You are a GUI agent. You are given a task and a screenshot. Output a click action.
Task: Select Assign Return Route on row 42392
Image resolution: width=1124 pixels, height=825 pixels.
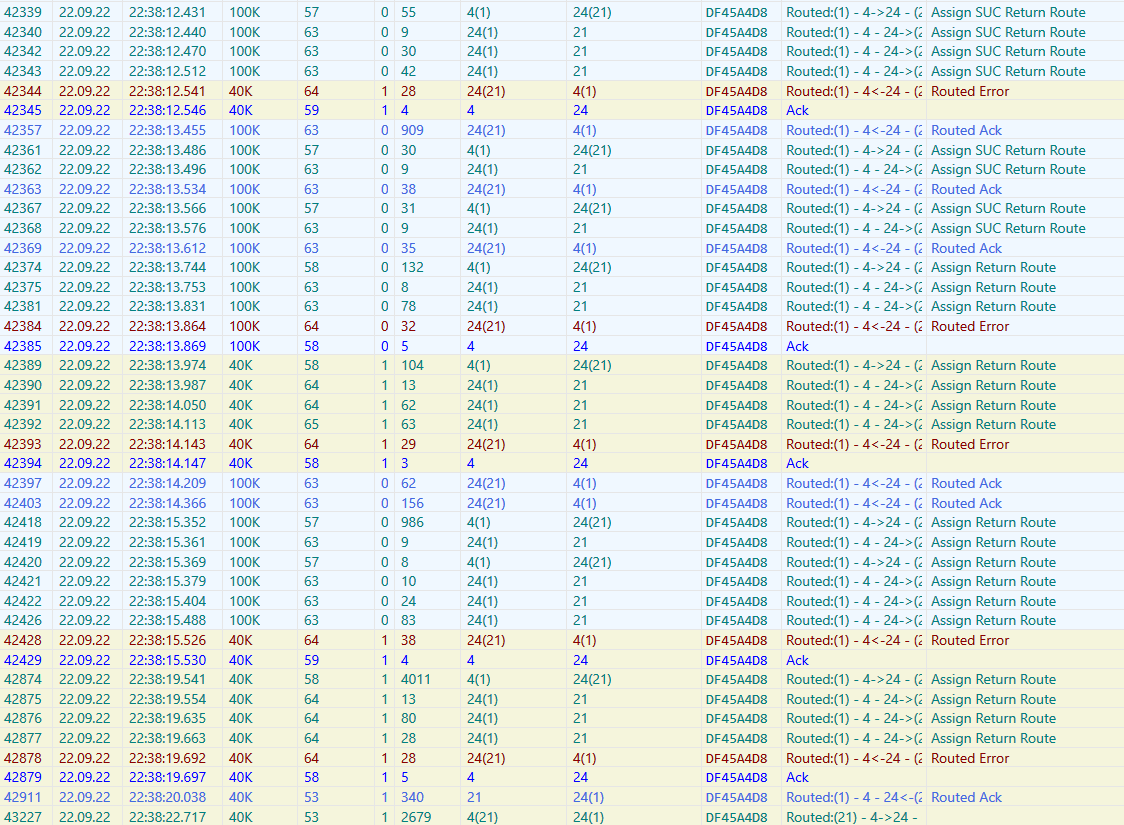point(994,424)
